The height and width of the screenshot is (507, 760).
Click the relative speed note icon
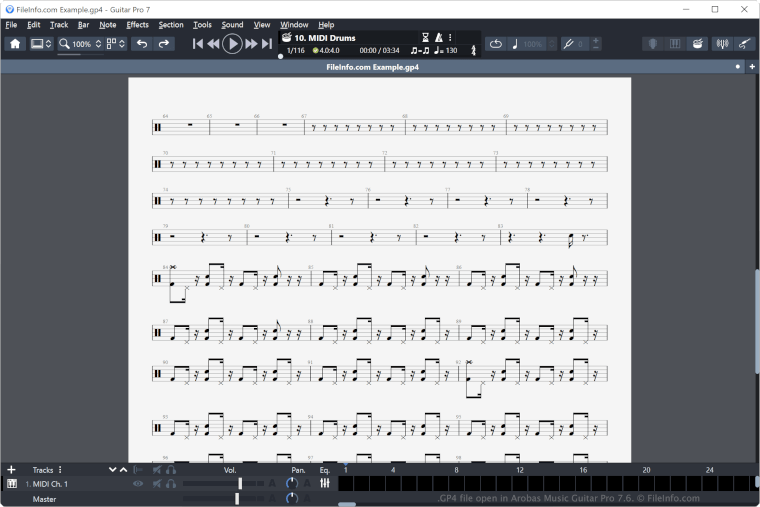pyautogui.click(x=515, y=44)
